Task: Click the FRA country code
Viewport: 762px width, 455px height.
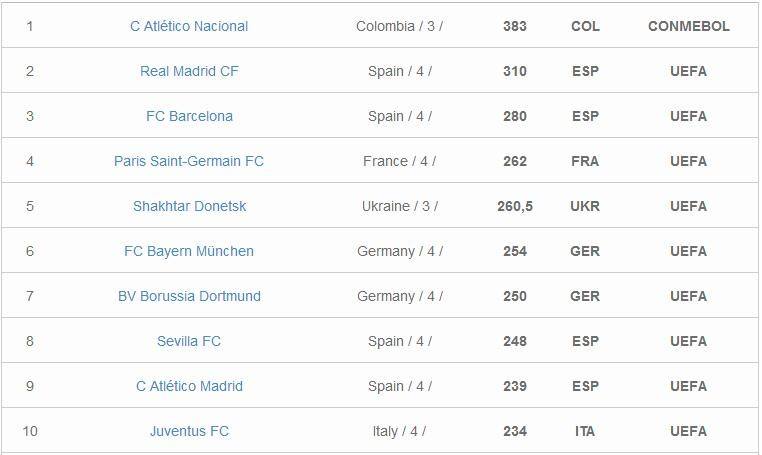Action: [585, 161]
